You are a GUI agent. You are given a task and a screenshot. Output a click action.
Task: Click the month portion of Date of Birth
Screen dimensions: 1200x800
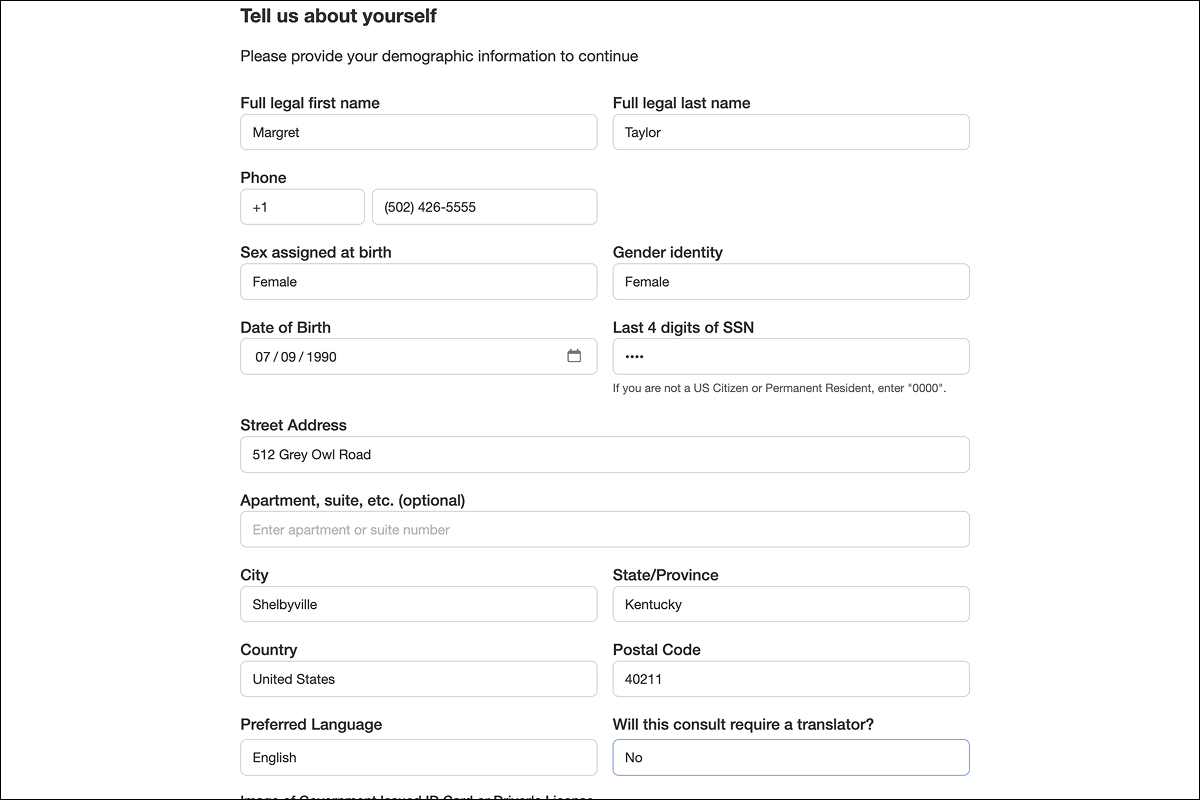pyautogui.click(x=263, y=357)
